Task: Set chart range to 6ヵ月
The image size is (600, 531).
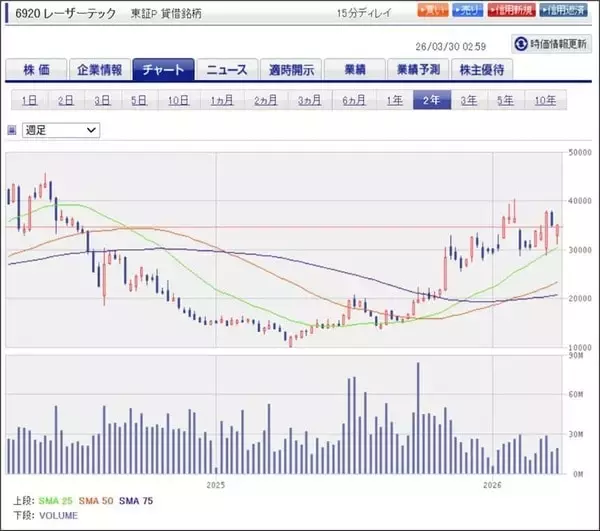Action: pyautogui.click(x=353, y=100)
